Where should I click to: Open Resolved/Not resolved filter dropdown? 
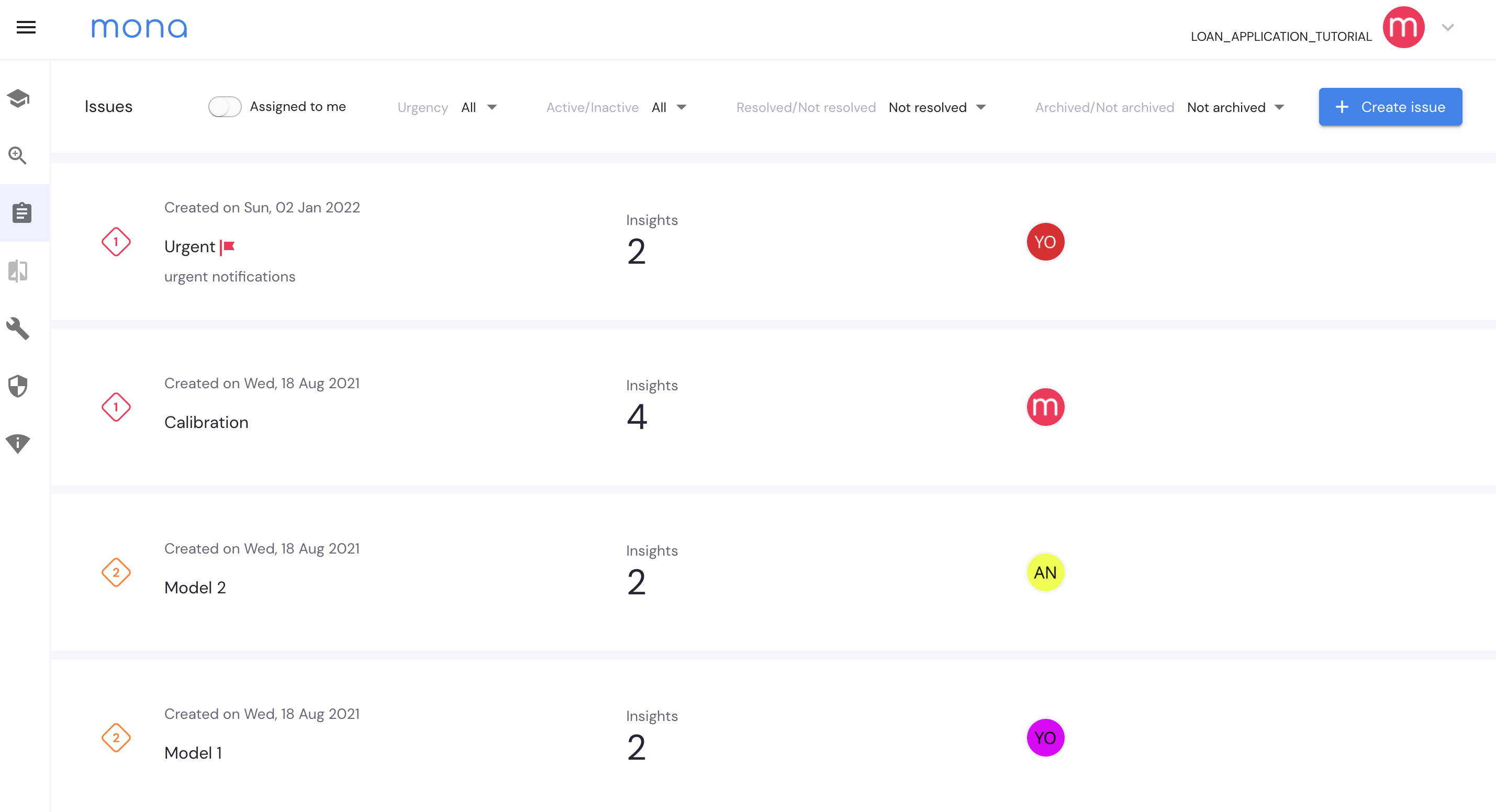click(936, 107)
